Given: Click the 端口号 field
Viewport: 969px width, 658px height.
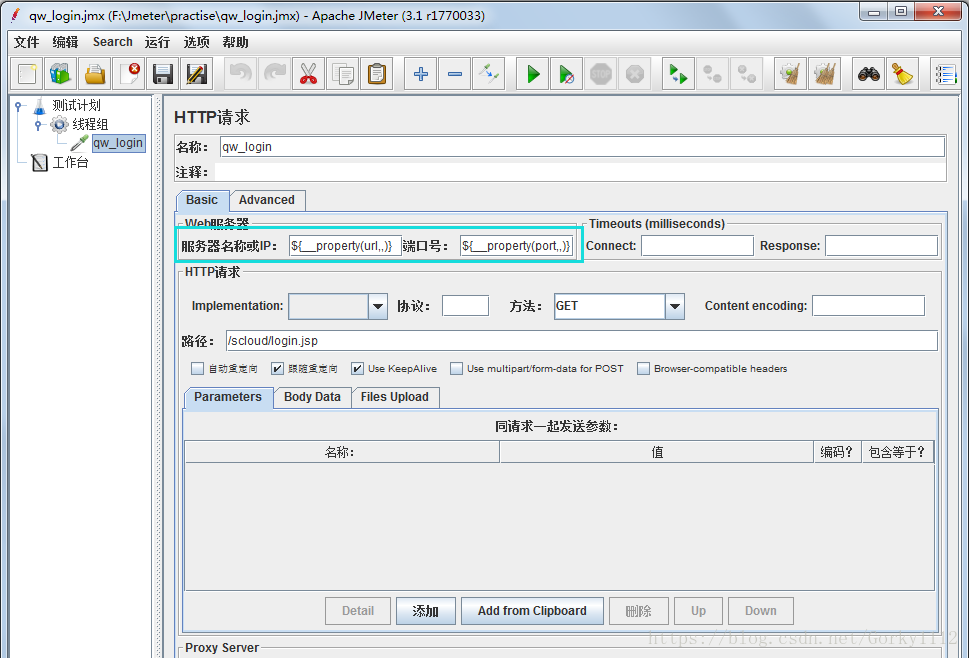Looking at the screenshot, I should click(x=517, y=246).
